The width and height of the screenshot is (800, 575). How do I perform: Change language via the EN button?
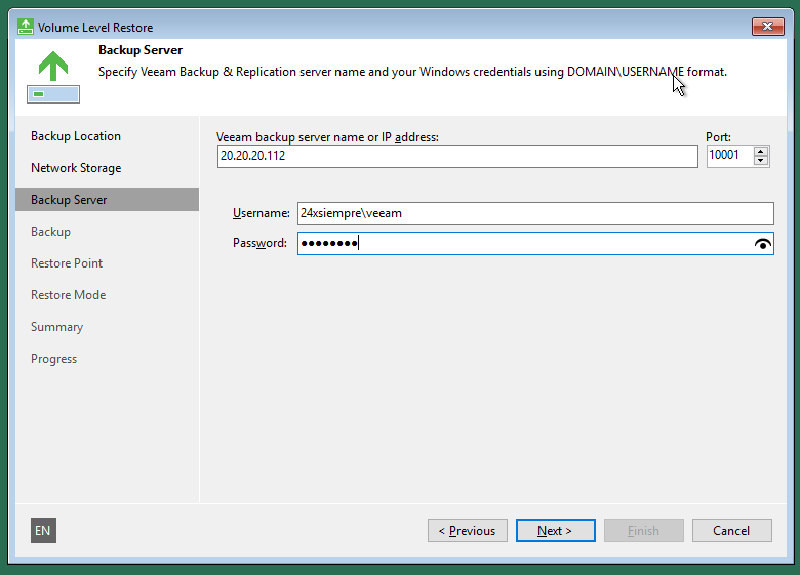[x=43, y=531]
